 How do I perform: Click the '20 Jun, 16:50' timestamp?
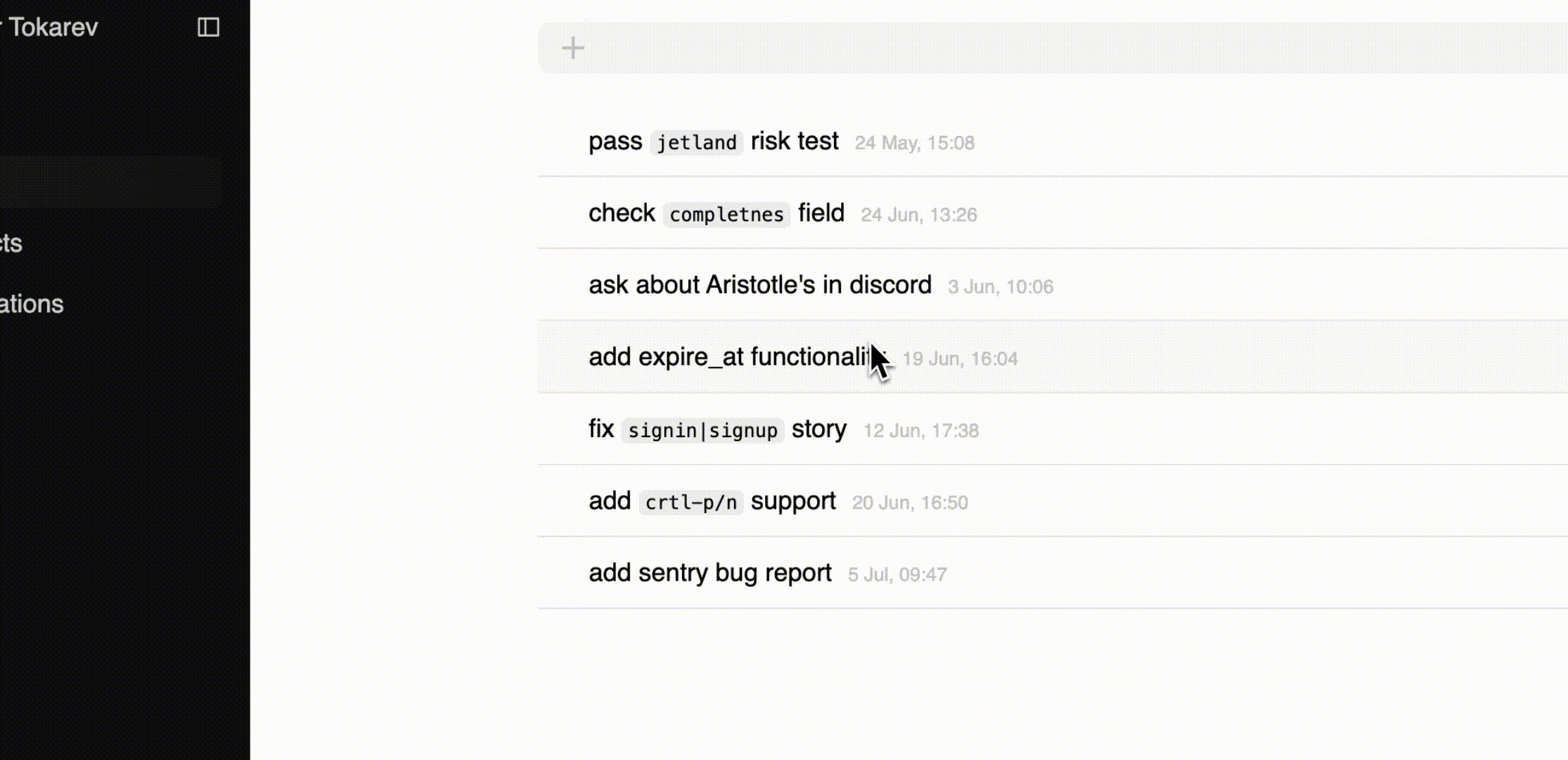(910, 502)
